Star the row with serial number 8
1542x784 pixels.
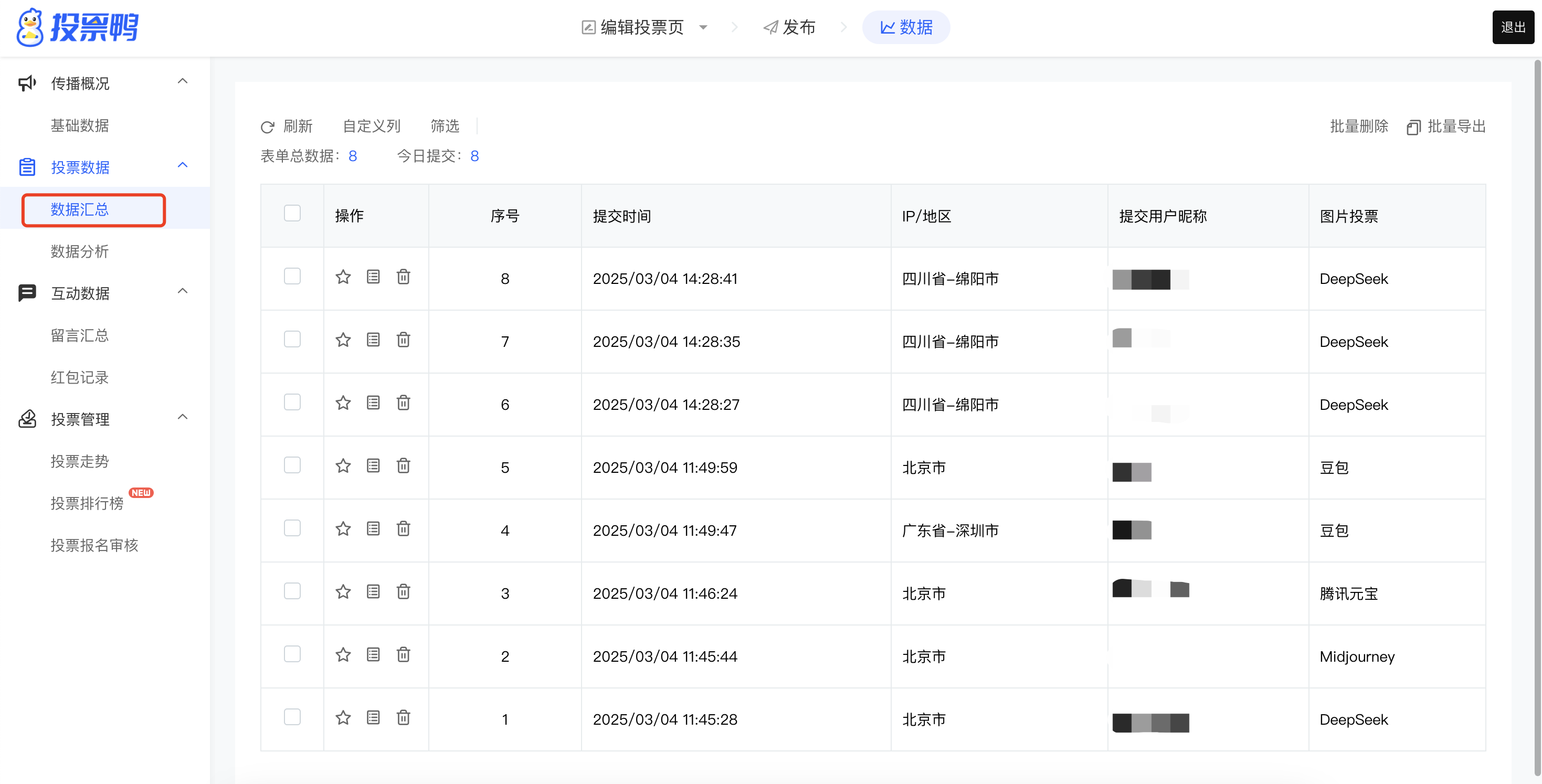[343, 277]
